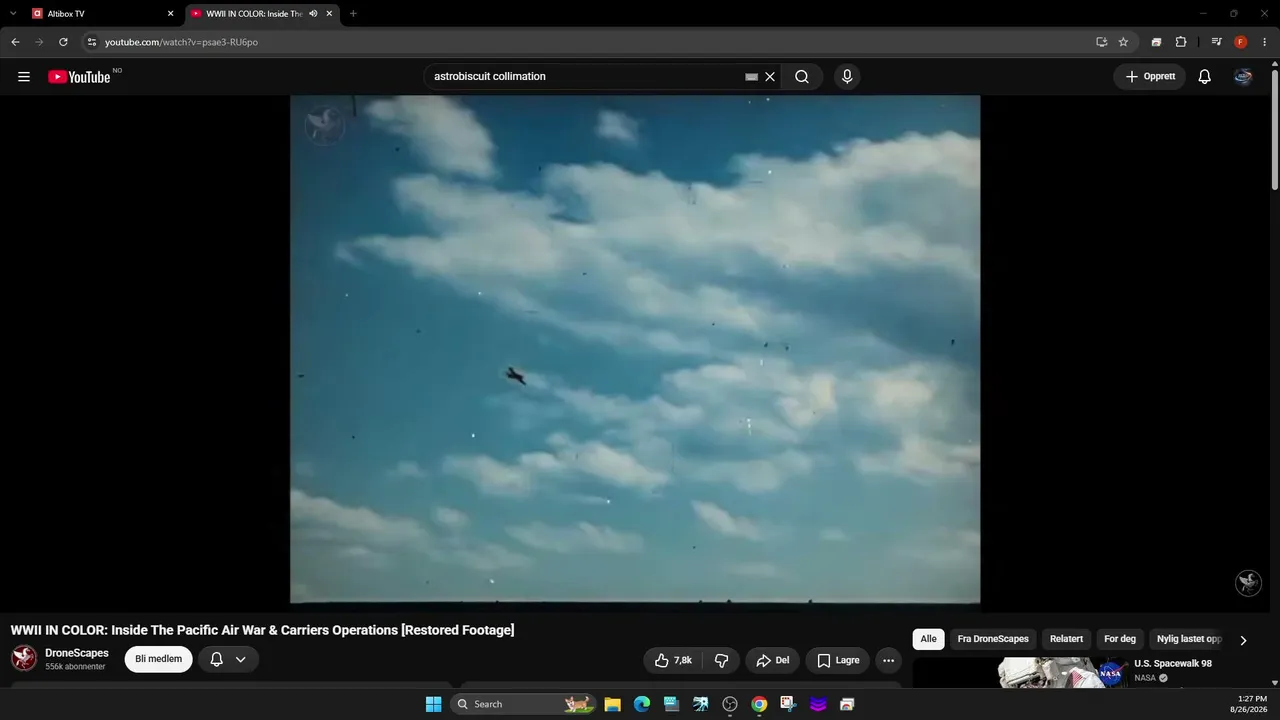
Task: Close the WWII IN COLOR tab
Action: click(329, 14)
